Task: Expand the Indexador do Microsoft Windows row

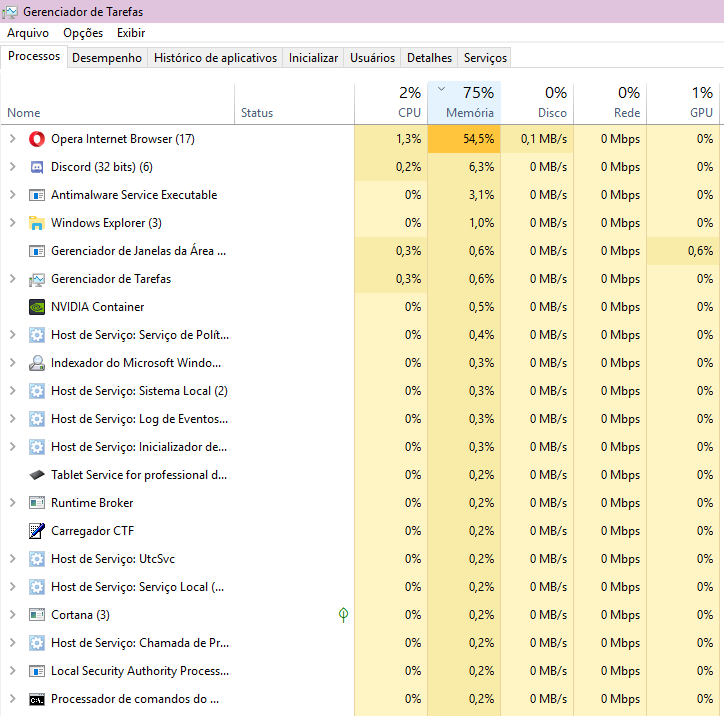Action: [13, 363]
